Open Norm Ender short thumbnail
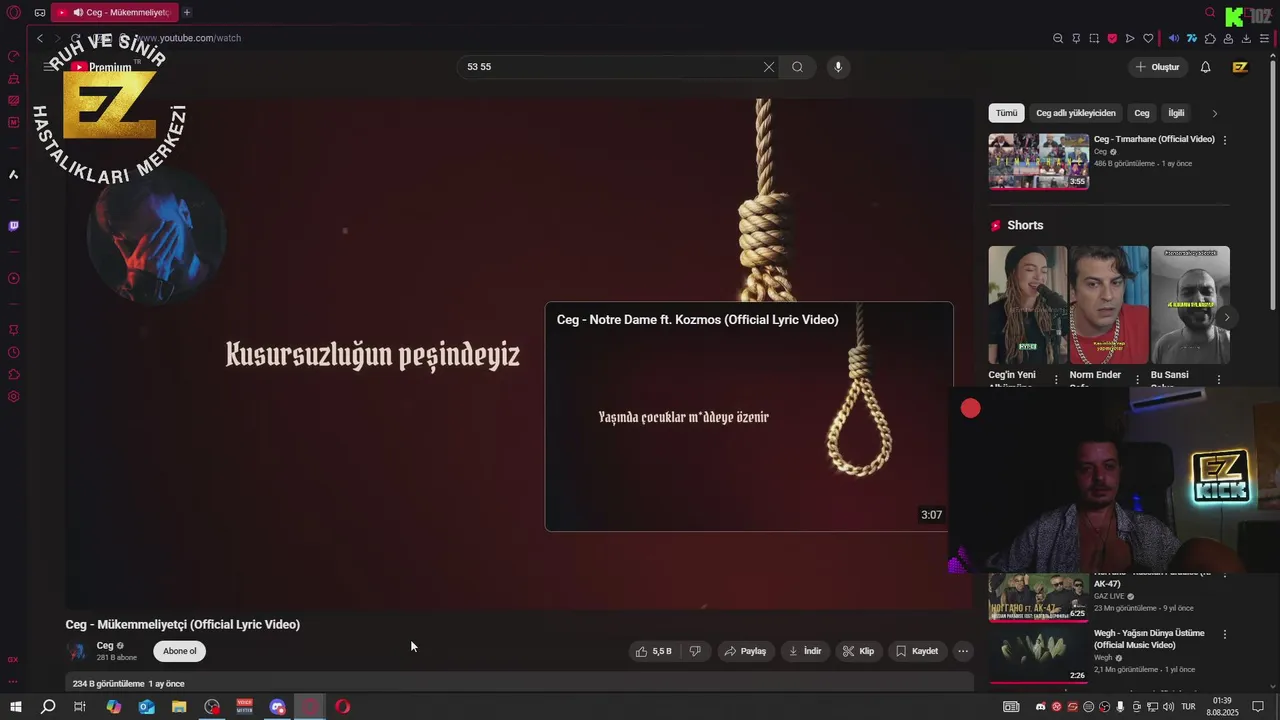This screenshot has width=1280, height=720. 1109,305
